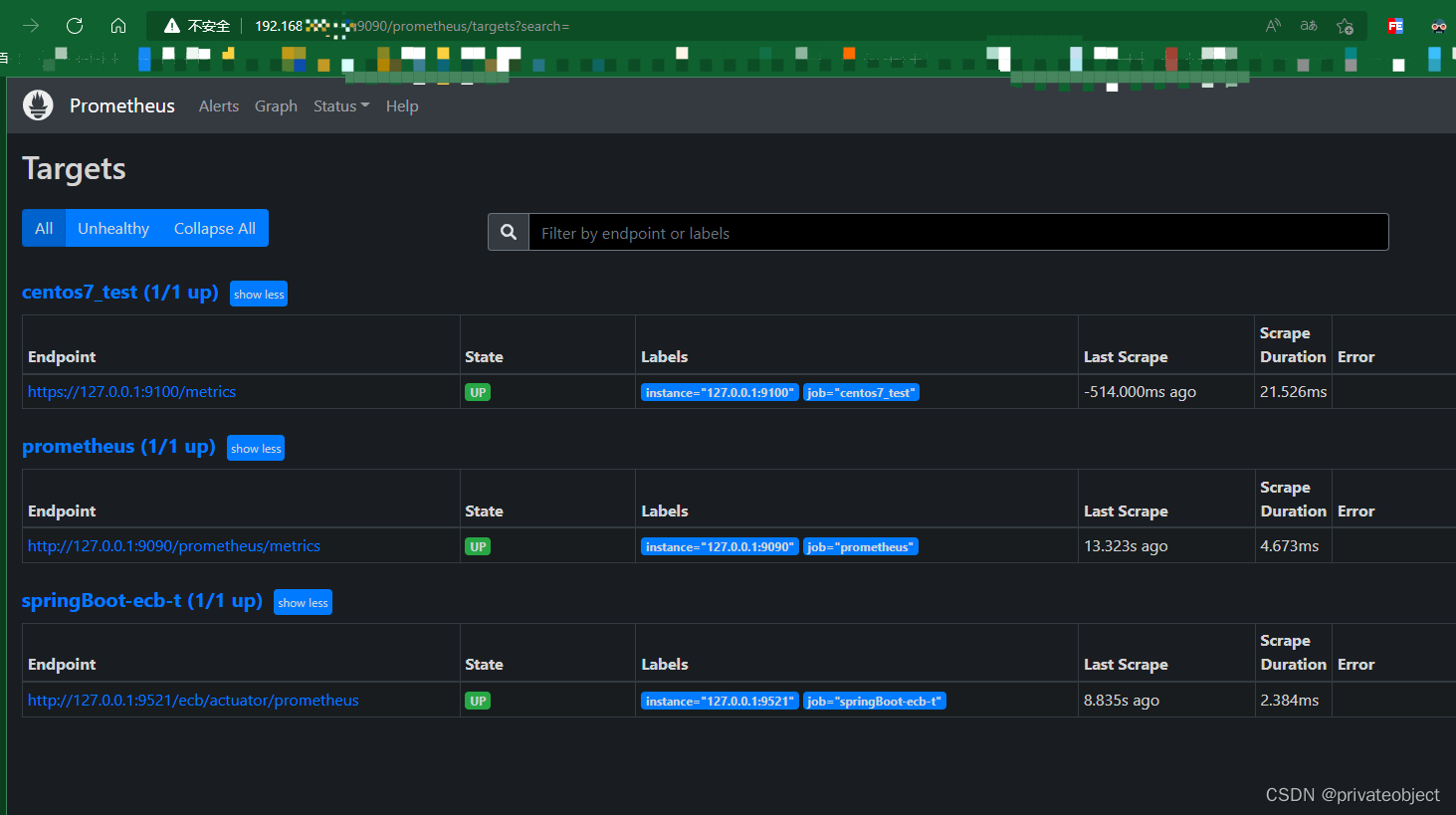Image resolution: width=1456 pixels, height=815 pixels.
Task: Click the job="prometheus" label
Action: point(860,546)
